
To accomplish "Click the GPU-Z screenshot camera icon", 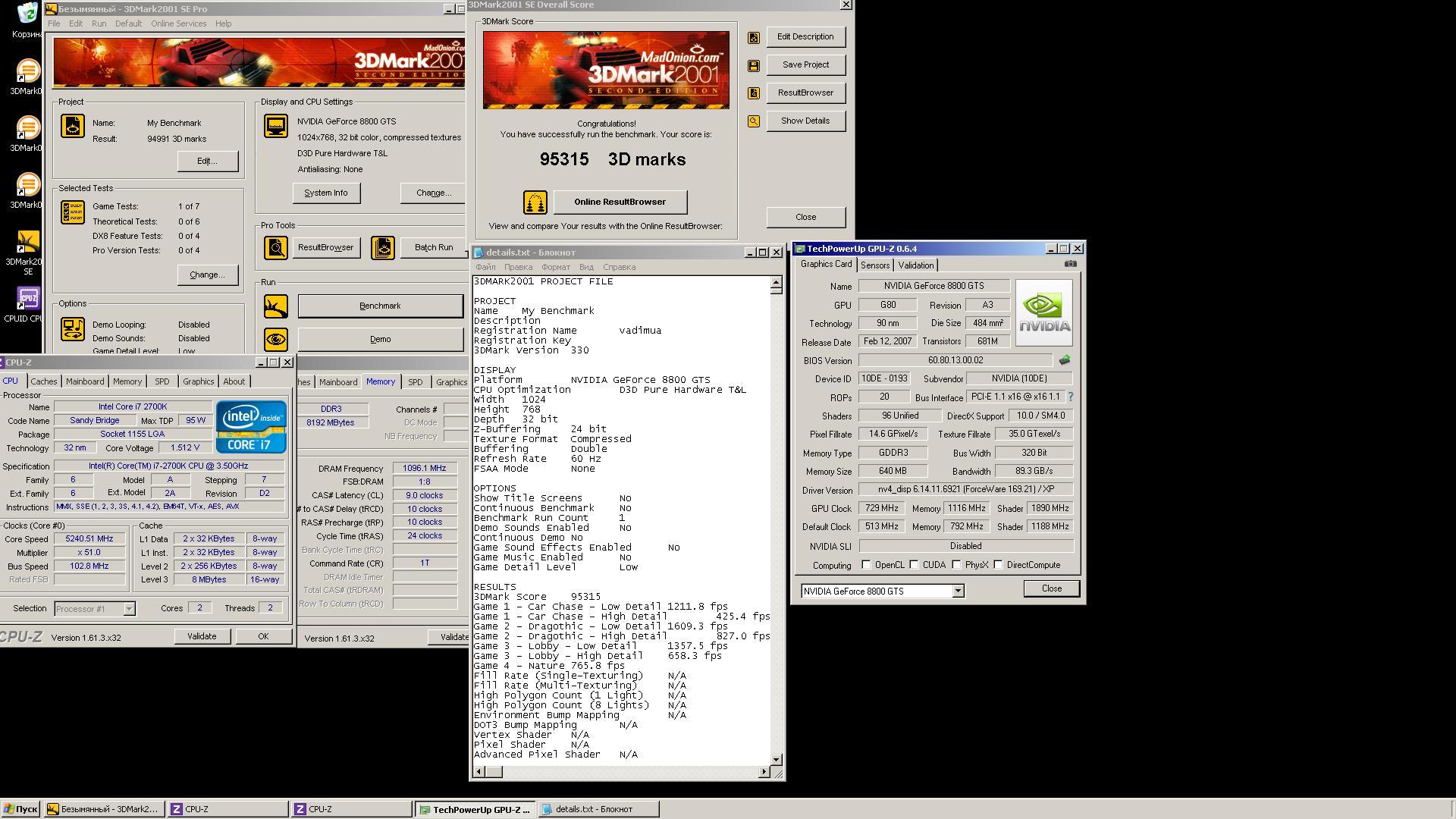I will click(x=1070, y=264).
